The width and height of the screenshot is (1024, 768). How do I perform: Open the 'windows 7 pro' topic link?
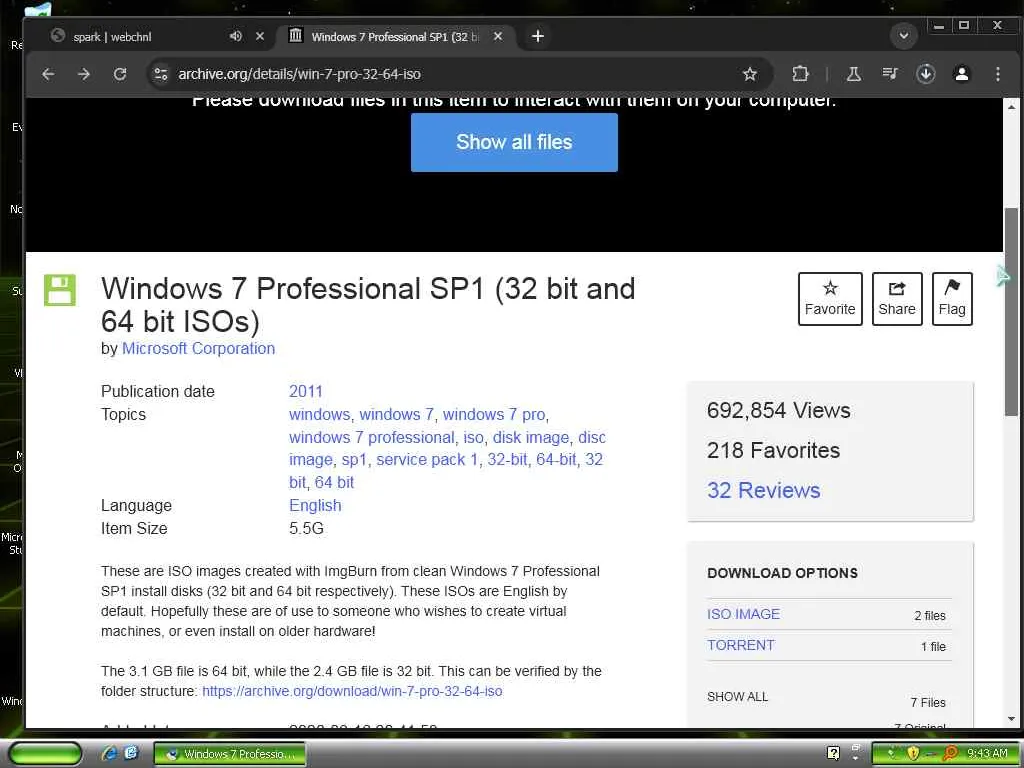tap(494, 415)
